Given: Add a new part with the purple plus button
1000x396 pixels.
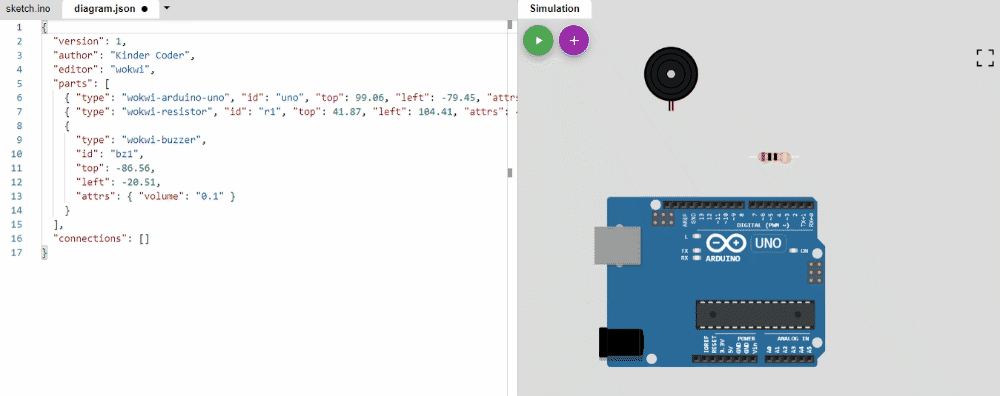Looking at the screenshot, I should click(x=574, y=40).
